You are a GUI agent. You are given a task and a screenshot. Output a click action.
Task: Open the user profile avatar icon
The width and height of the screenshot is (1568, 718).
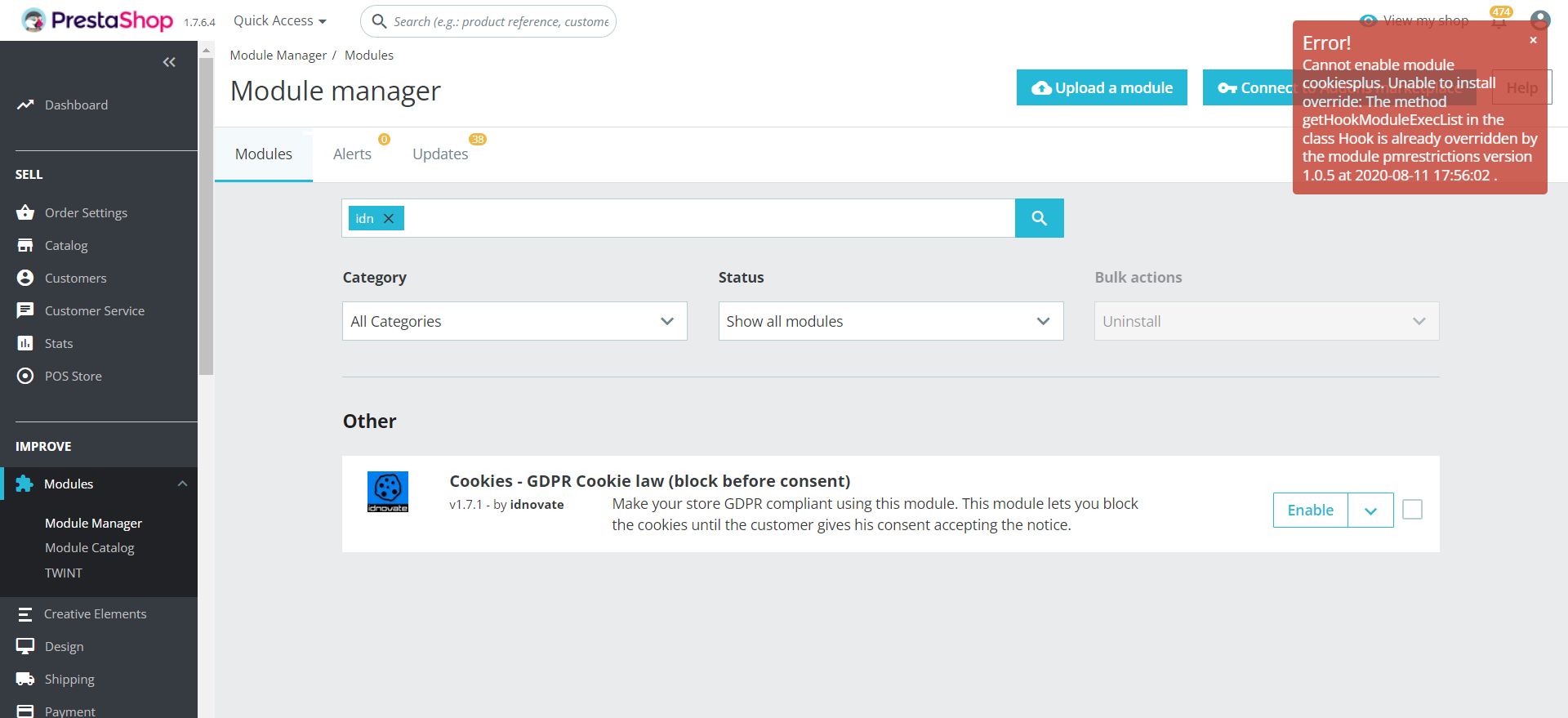coord(1539,20)
